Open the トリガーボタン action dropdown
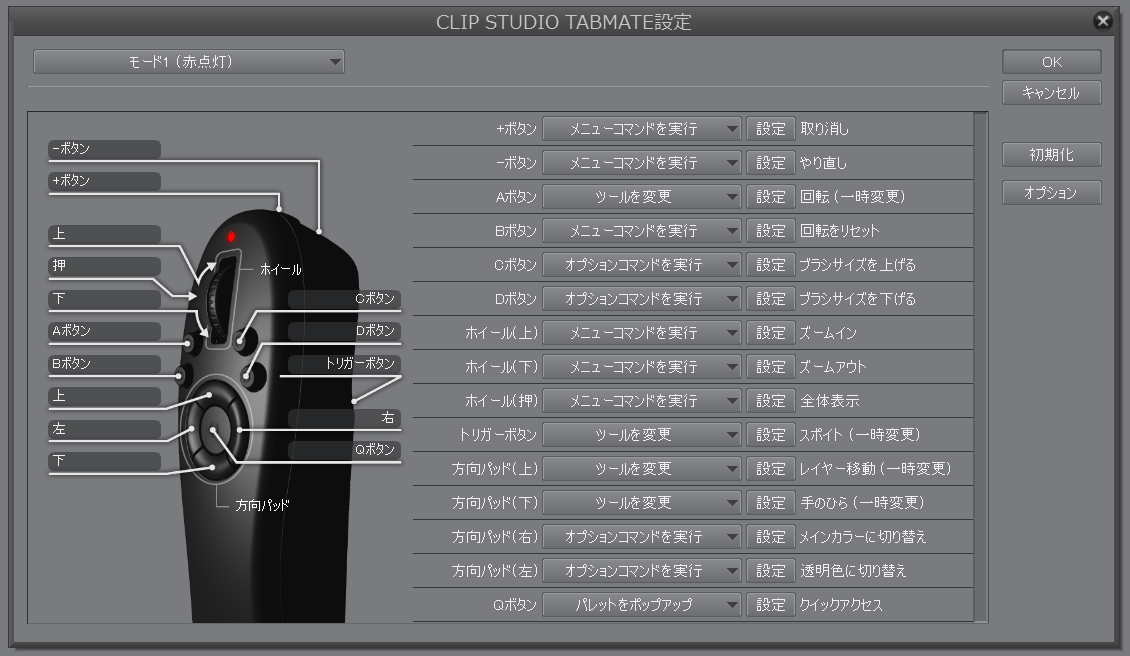 pyautogui.click(x=641, y=435)
